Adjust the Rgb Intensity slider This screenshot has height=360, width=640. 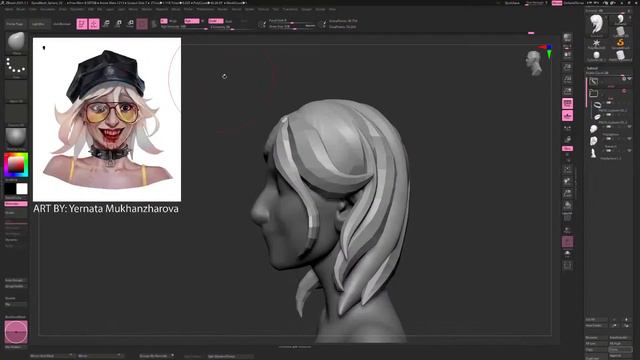tap(184, 27)
